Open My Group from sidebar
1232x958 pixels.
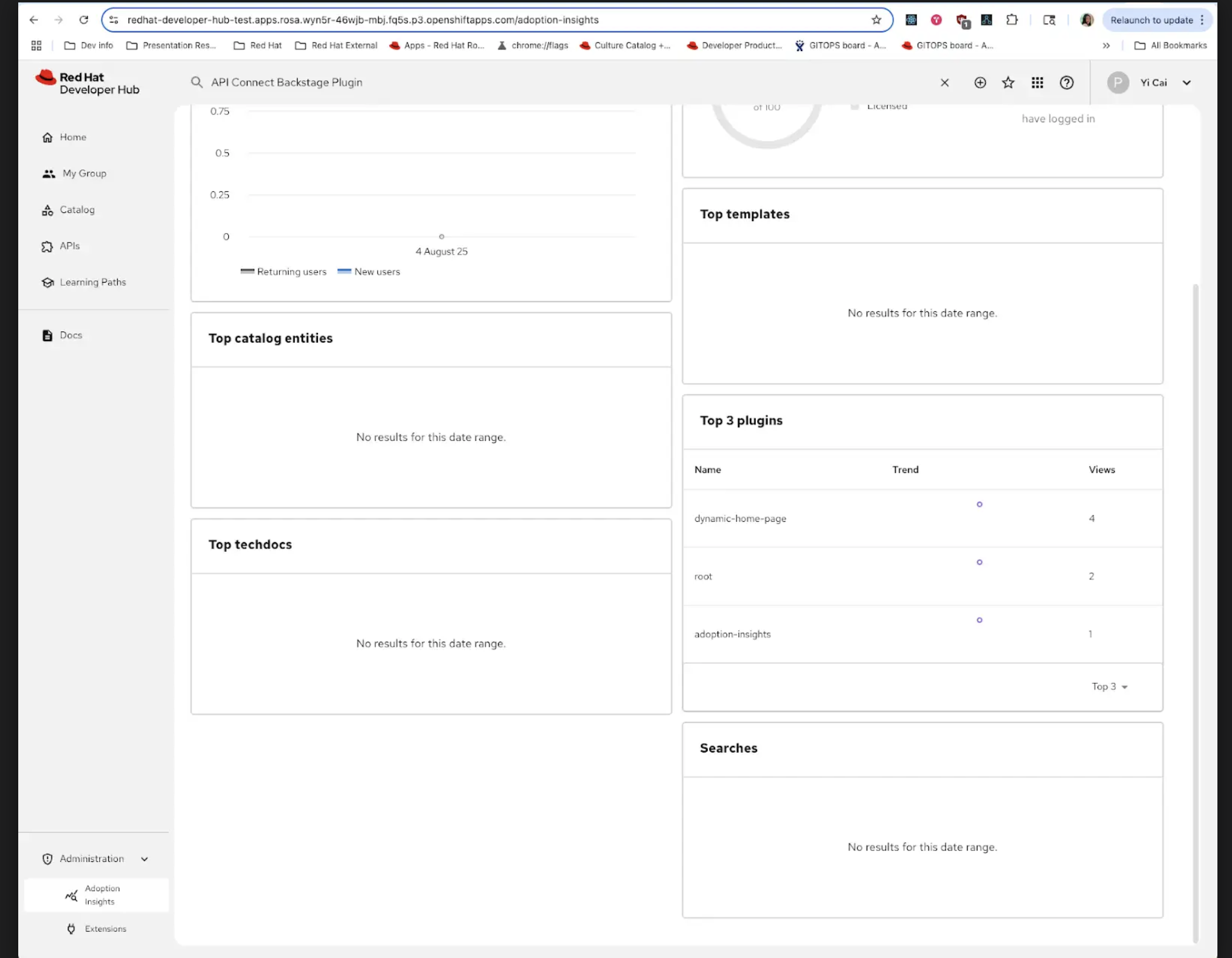point(84,173)
